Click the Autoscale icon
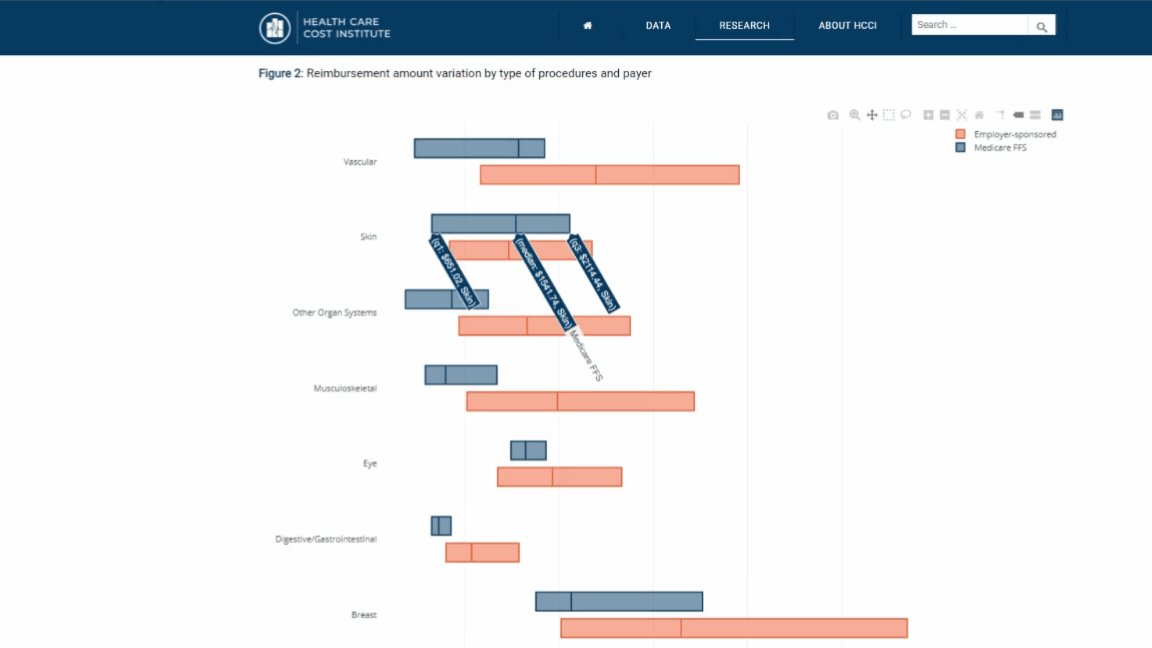This screenshot has height=648, width=1152. coord(962,115)
